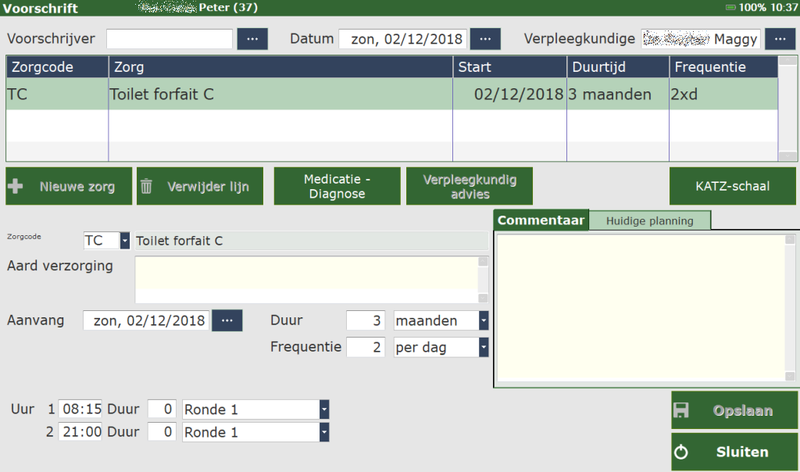Expand the maanden duration unit dropdown
The height and width of the screenshot is (472, 800).
(x=483, y=321)
